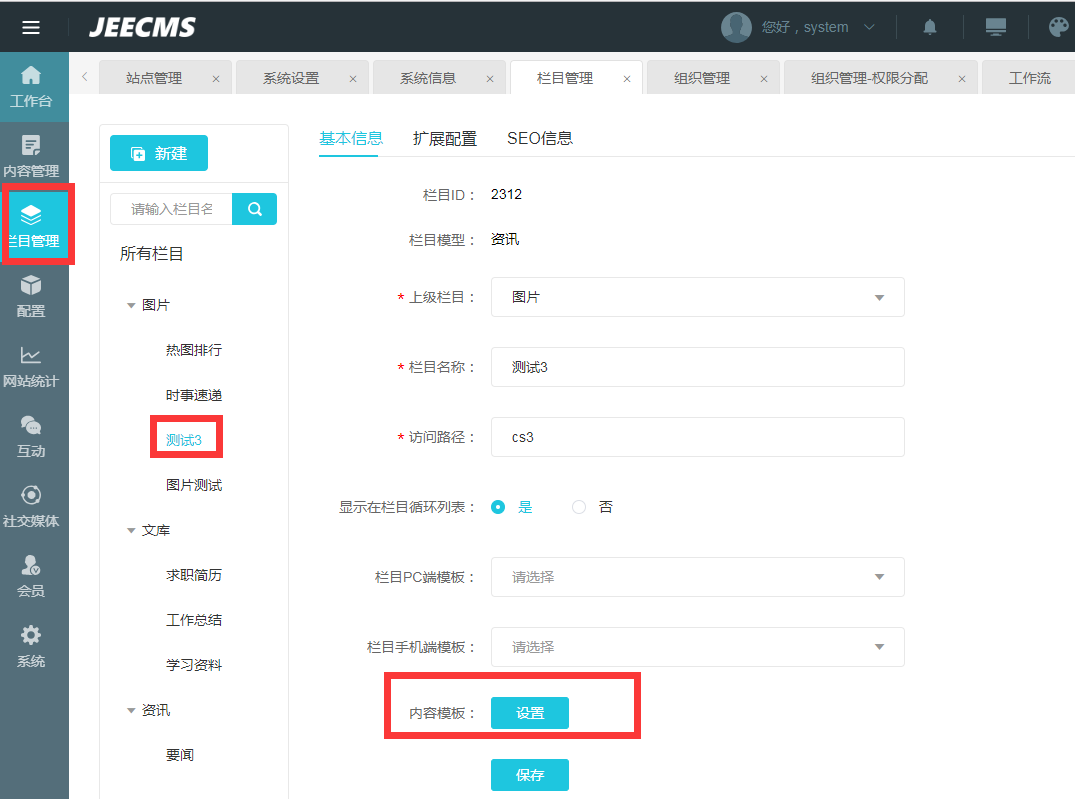Open the 会员 sidebar section
Viewport: 1075px width, 799px height.
(x=31, y=576)
